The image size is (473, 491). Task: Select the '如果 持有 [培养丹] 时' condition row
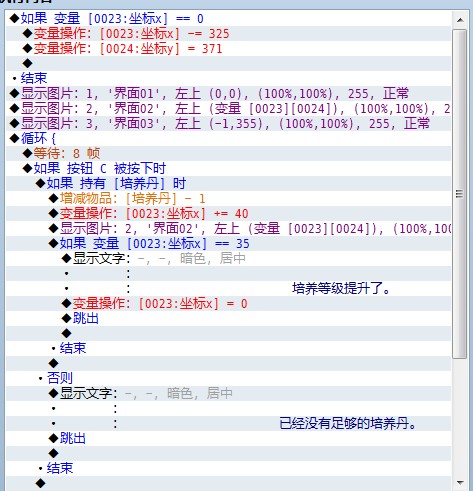pos(229,184)
